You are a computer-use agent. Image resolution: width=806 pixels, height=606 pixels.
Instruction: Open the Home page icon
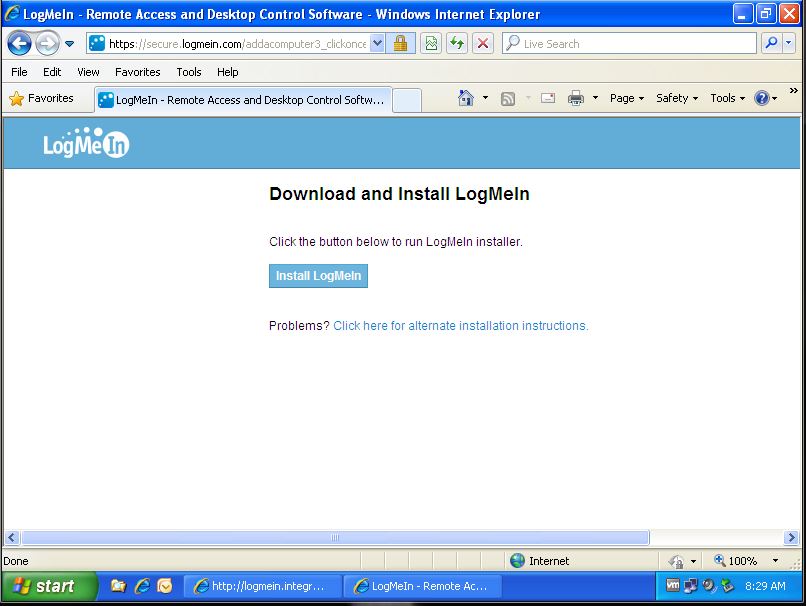(465, 98)
